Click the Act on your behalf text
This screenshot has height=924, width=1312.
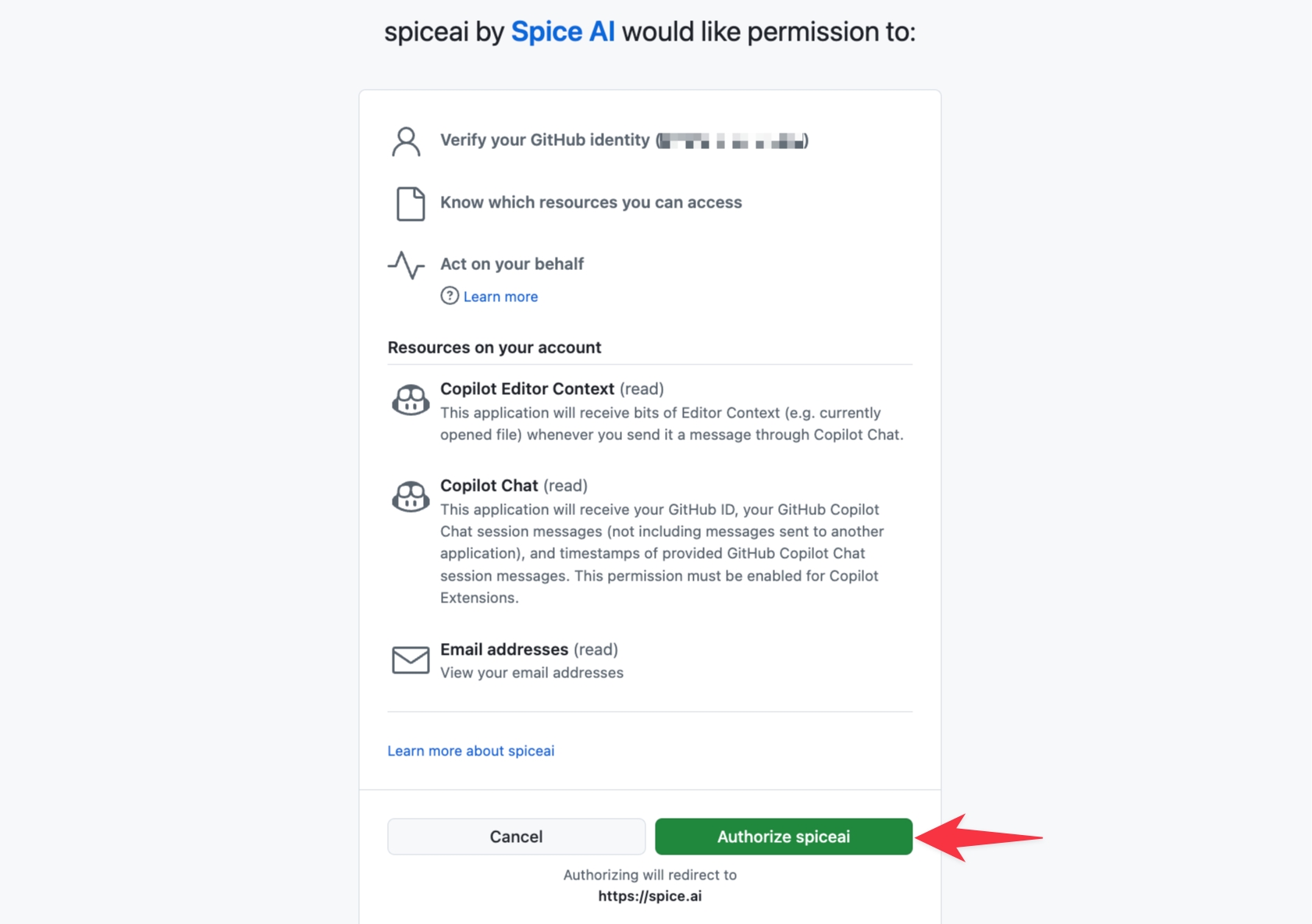pos(512,264)
